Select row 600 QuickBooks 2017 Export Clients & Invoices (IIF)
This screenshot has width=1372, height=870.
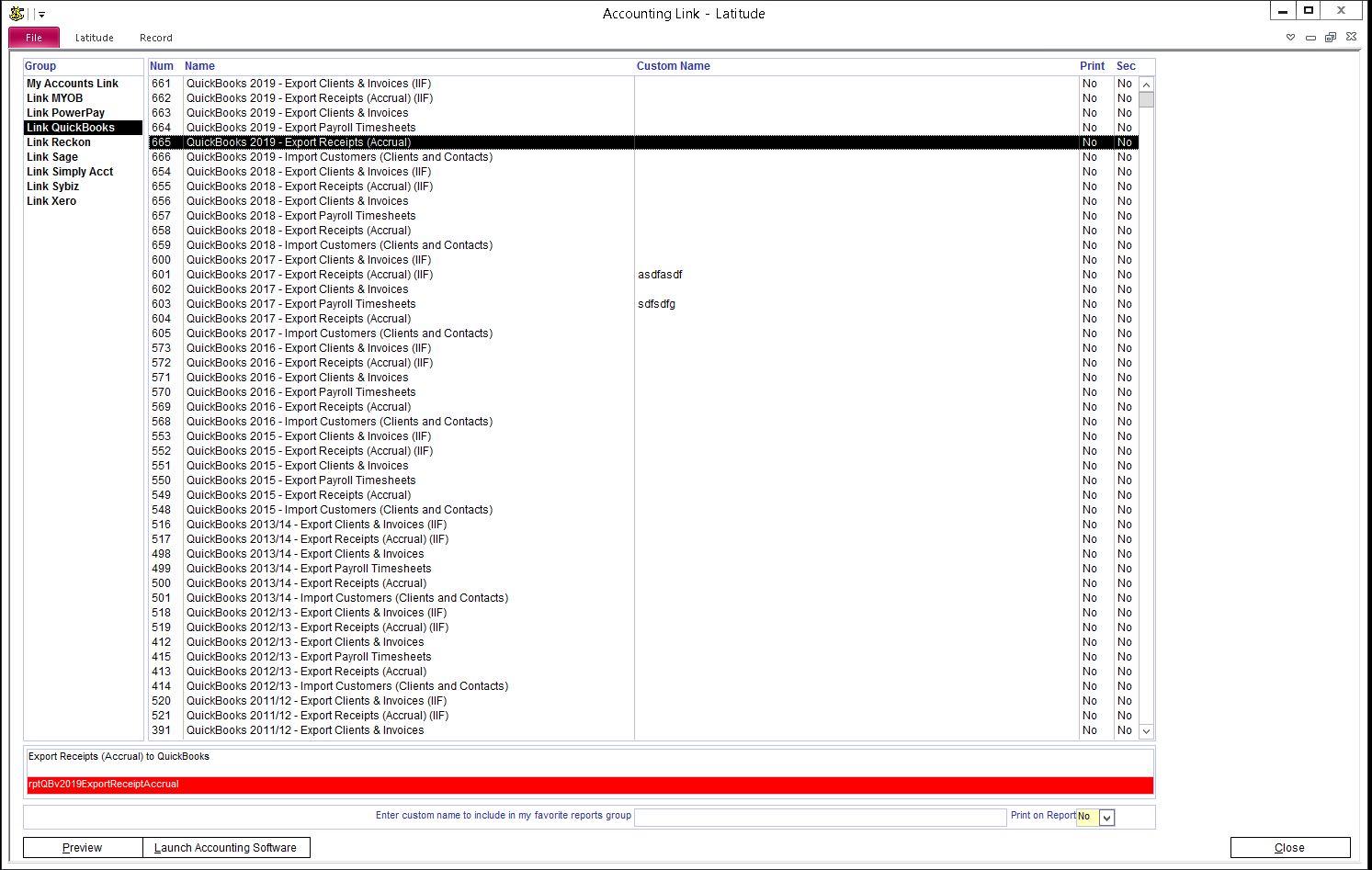[643, 260]
